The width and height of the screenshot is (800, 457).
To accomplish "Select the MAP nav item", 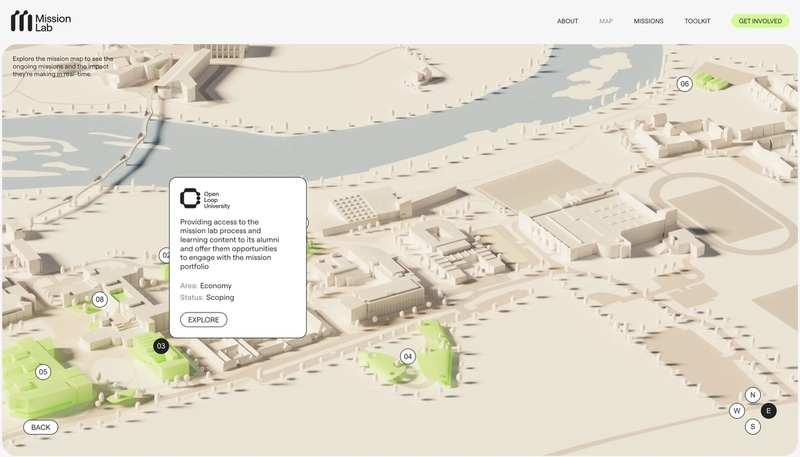I will pos(606,21).
